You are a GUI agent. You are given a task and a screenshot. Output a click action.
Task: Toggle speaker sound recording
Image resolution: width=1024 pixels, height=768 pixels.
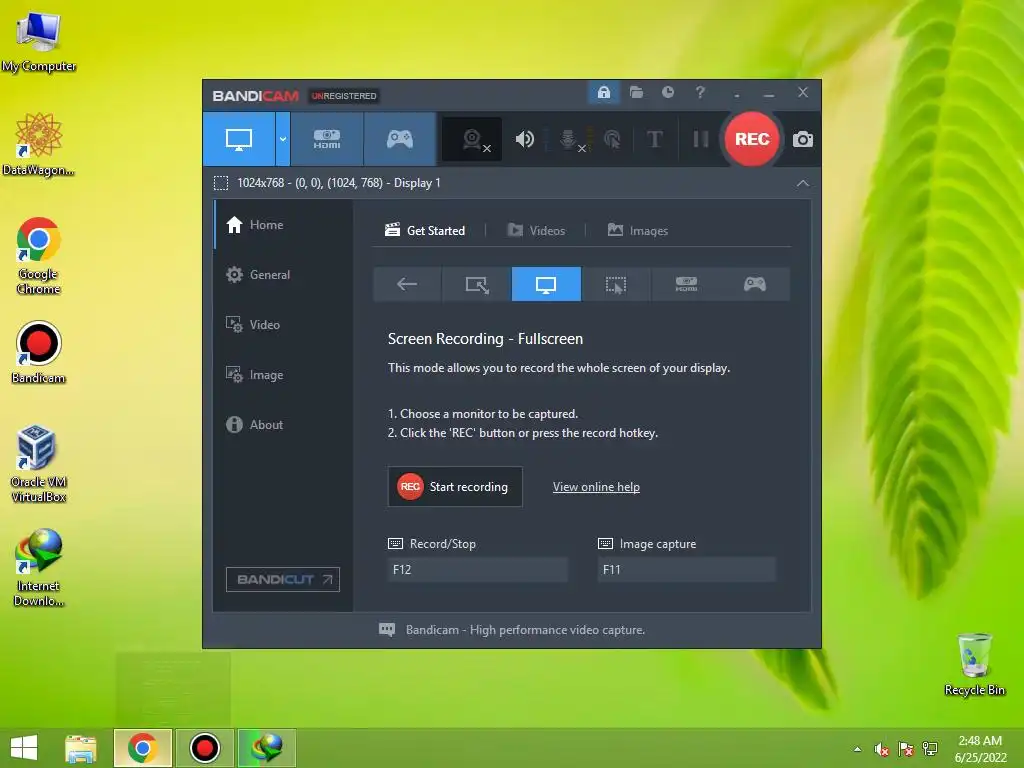click(525, 139)
